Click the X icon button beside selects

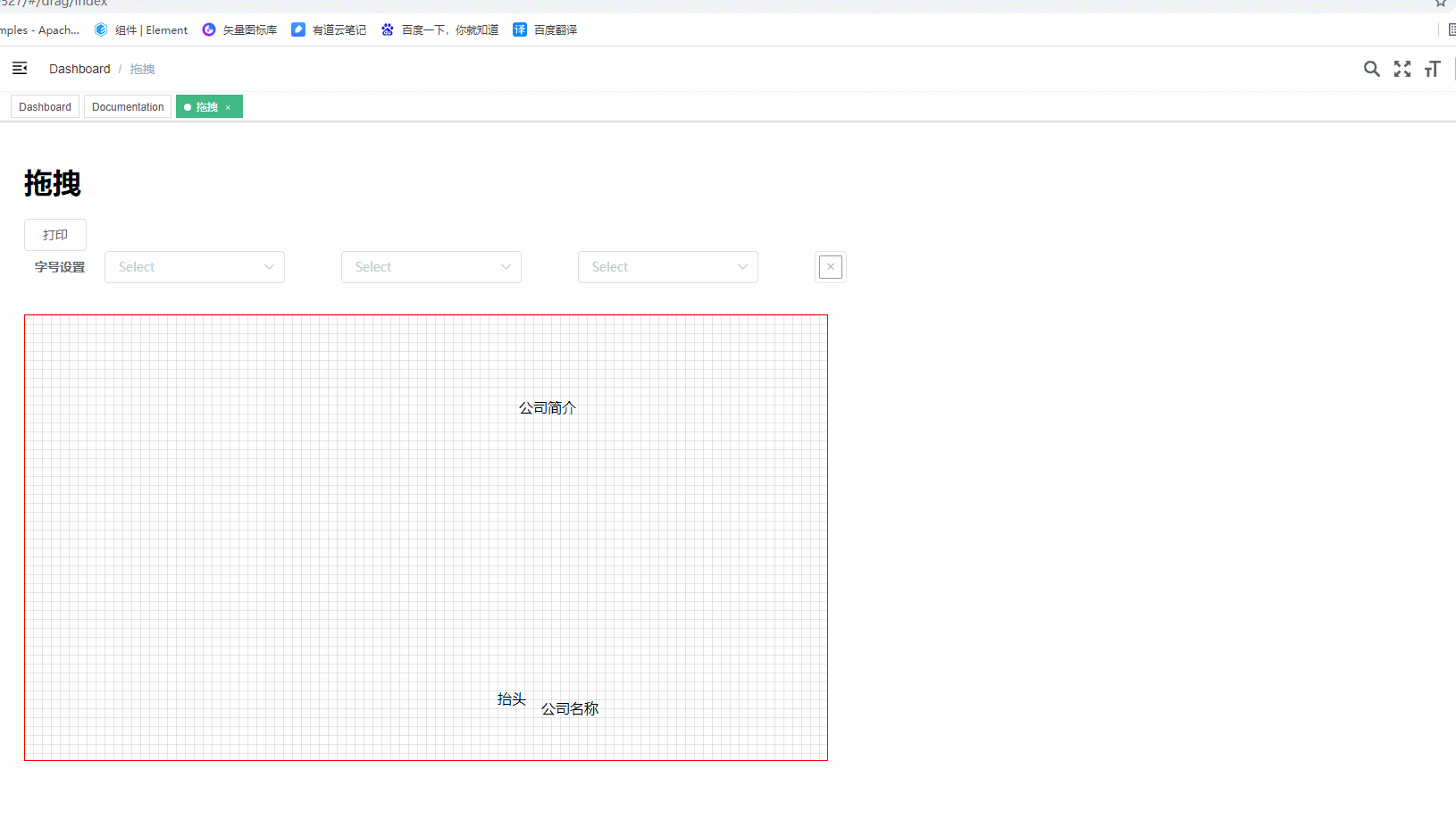click(x=831, y=267)
